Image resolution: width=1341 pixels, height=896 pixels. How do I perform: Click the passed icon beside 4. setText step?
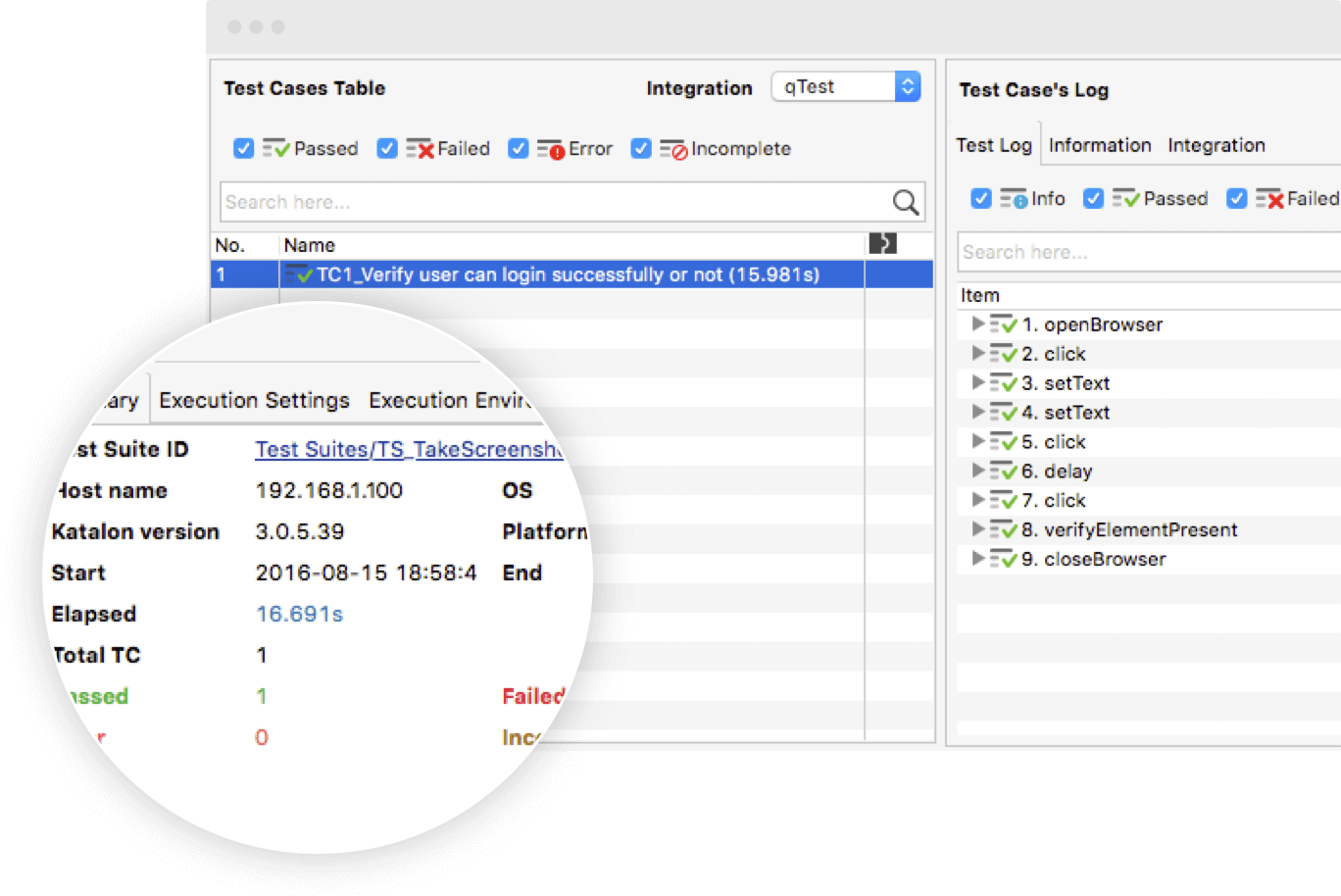pos(1003,412)
